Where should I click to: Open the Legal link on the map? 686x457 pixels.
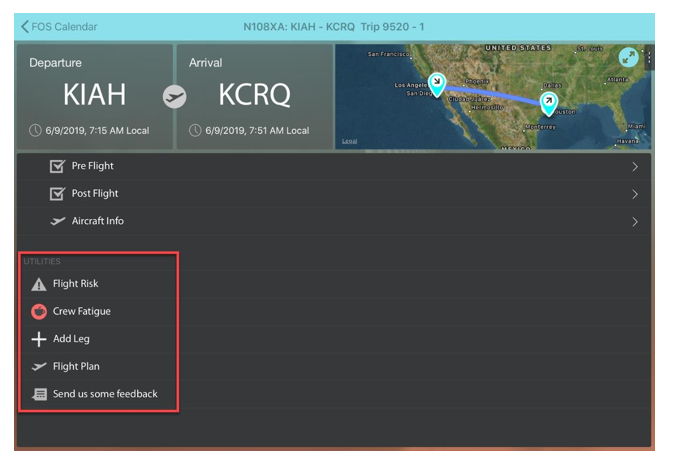(350, 141)
